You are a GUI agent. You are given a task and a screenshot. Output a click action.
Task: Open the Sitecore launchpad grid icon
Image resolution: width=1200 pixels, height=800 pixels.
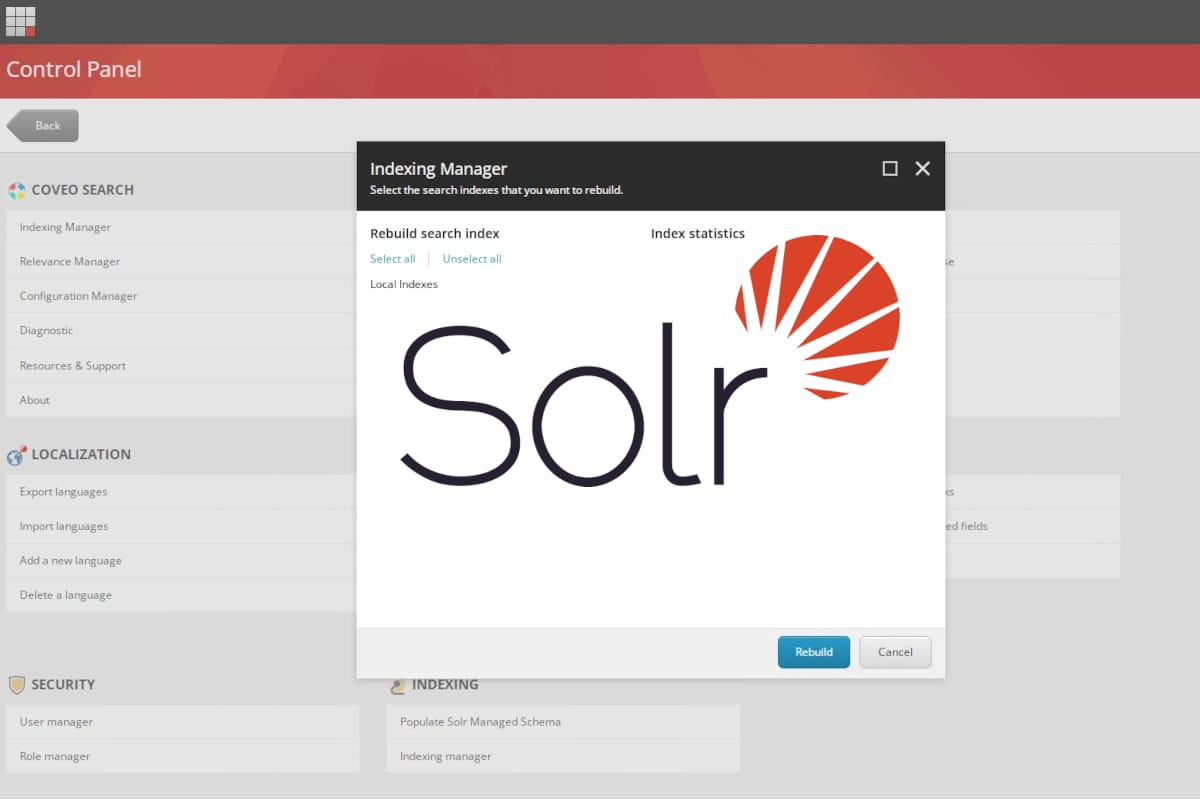pyautogui.click(x=21, y=21)
